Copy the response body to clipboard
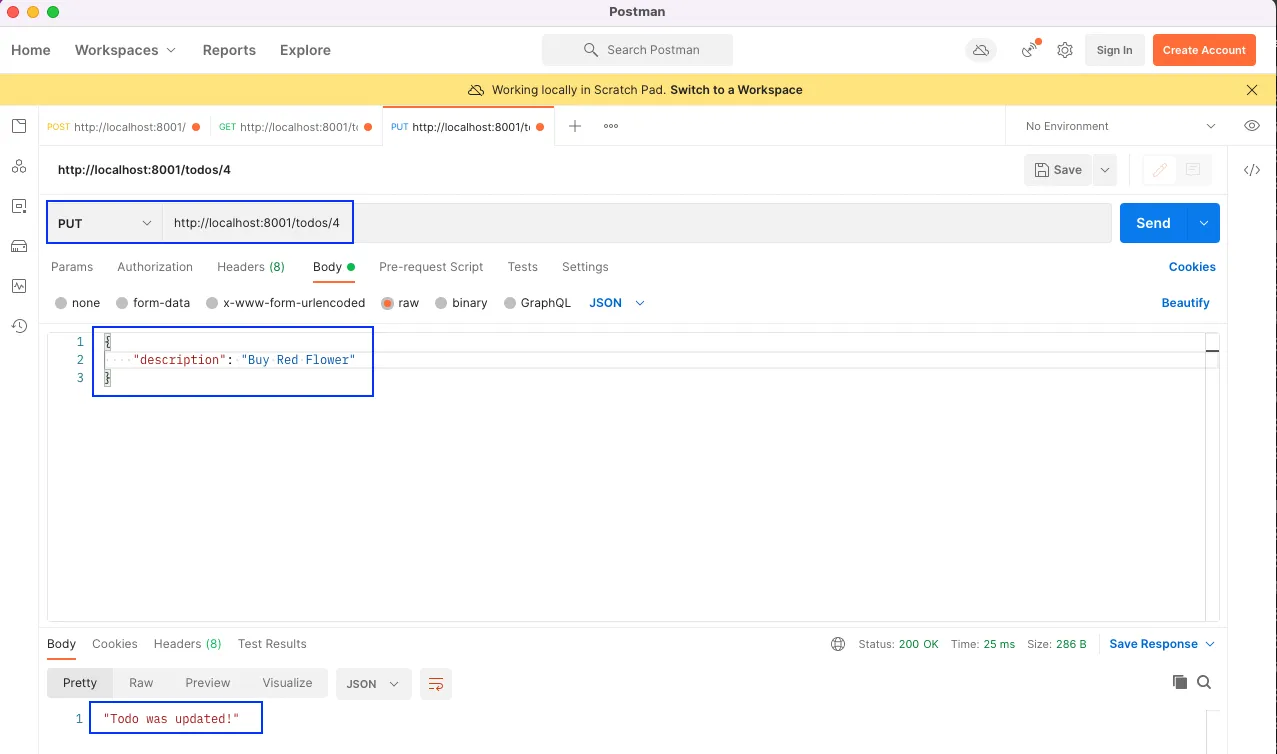The image size is (1277, 754). tap(1180, 682)
